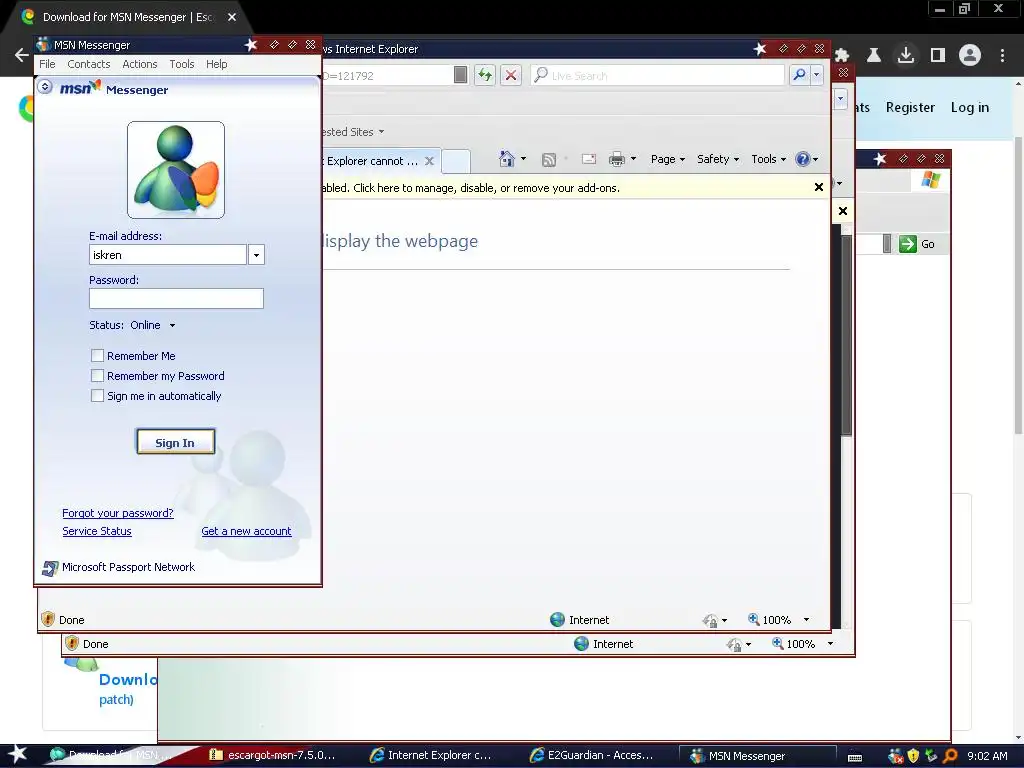Click the back IE window vertical scrollbar
This screenshot has width=1024, height=768.
click(846, 335)
